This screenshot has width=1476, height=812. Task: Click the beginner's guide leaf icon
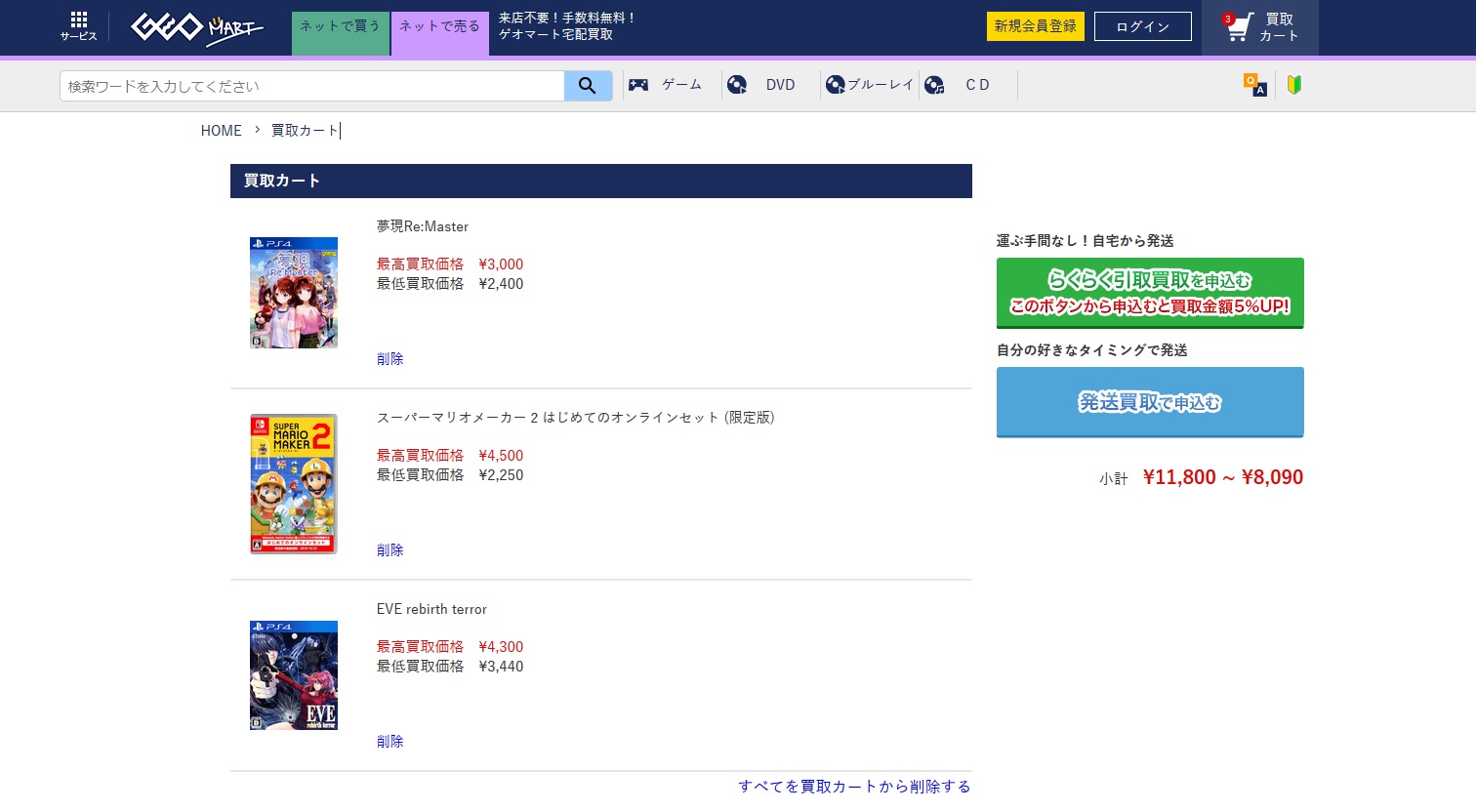tap(1294, 85)
